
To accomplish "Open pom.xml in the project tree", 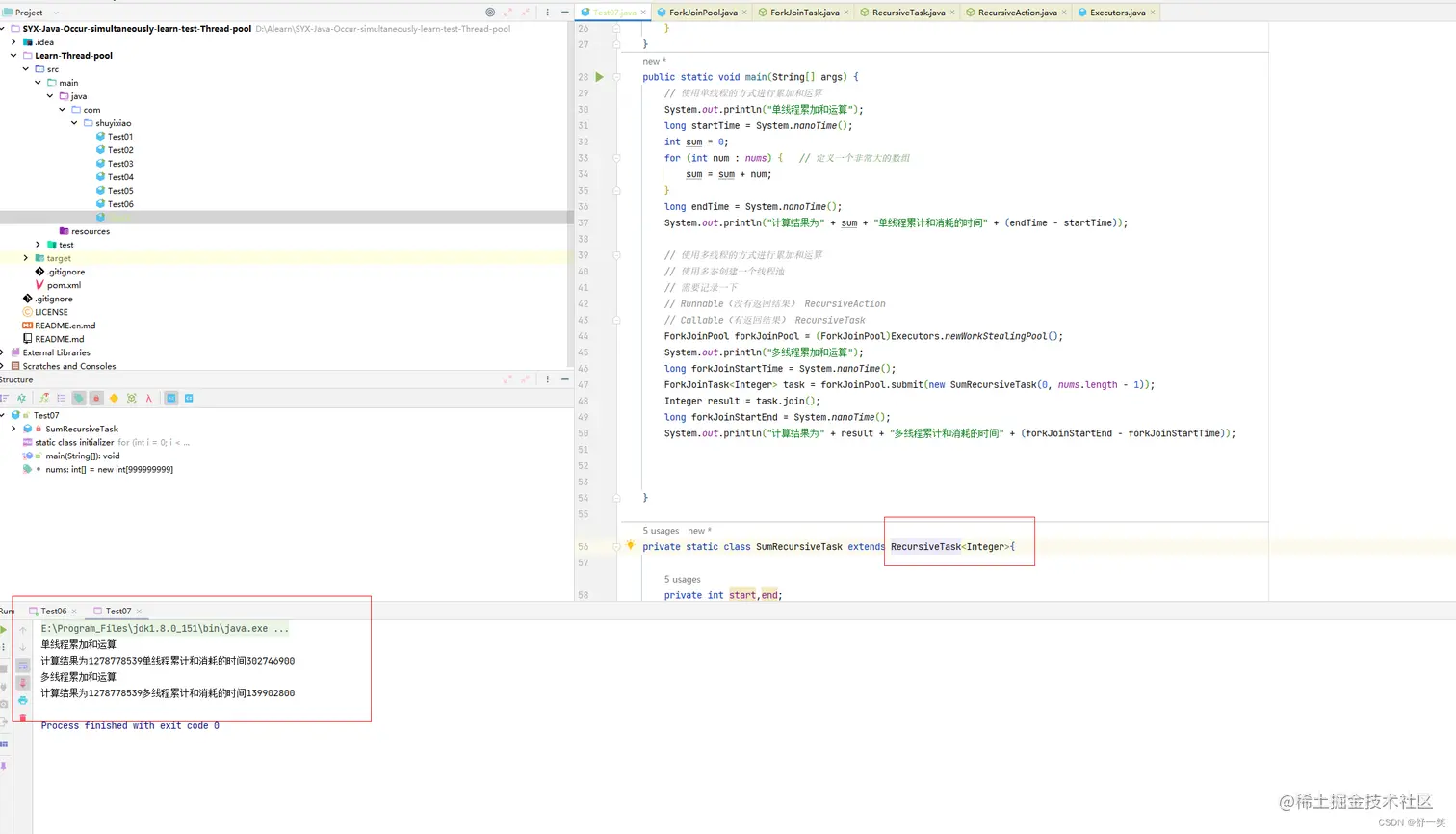I will pos(64,285).
